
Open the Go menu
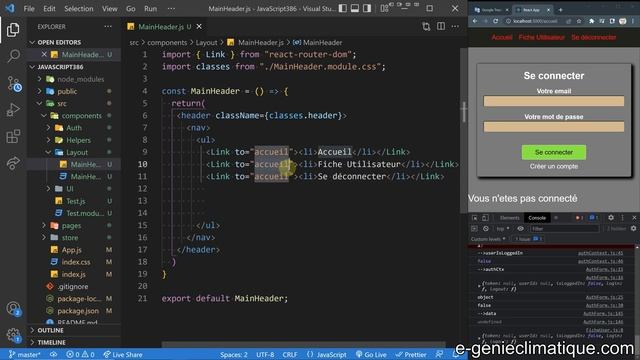pos(131,9)
